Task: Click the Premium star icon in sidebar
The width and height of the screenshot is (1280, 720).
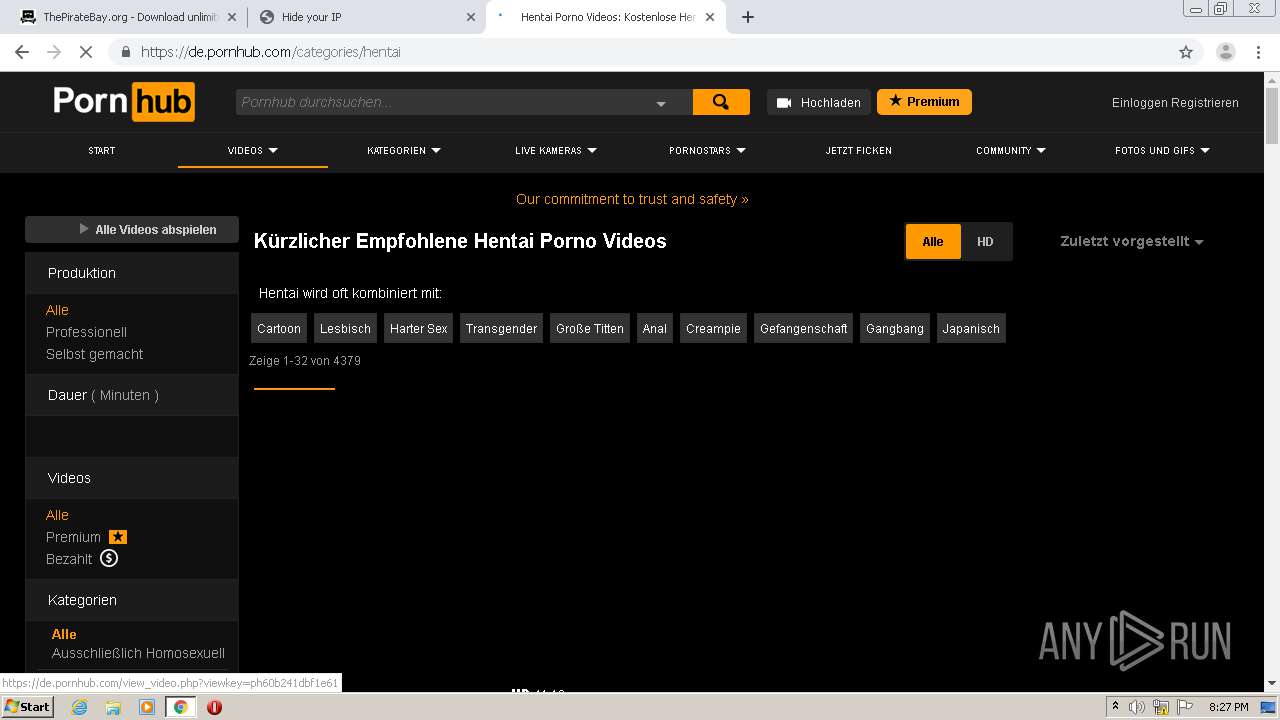Action: pyautogui.click(x=118, y=537)
